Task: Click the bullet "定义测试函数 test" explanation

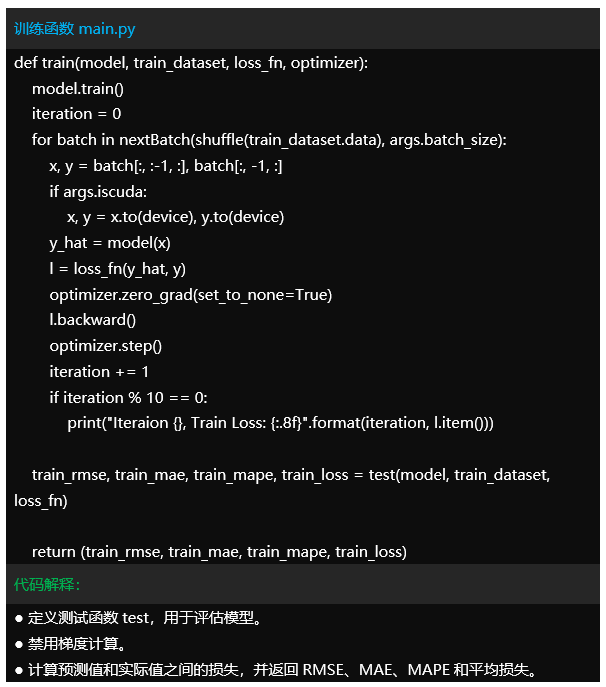Action: click(x=140, y=618)
